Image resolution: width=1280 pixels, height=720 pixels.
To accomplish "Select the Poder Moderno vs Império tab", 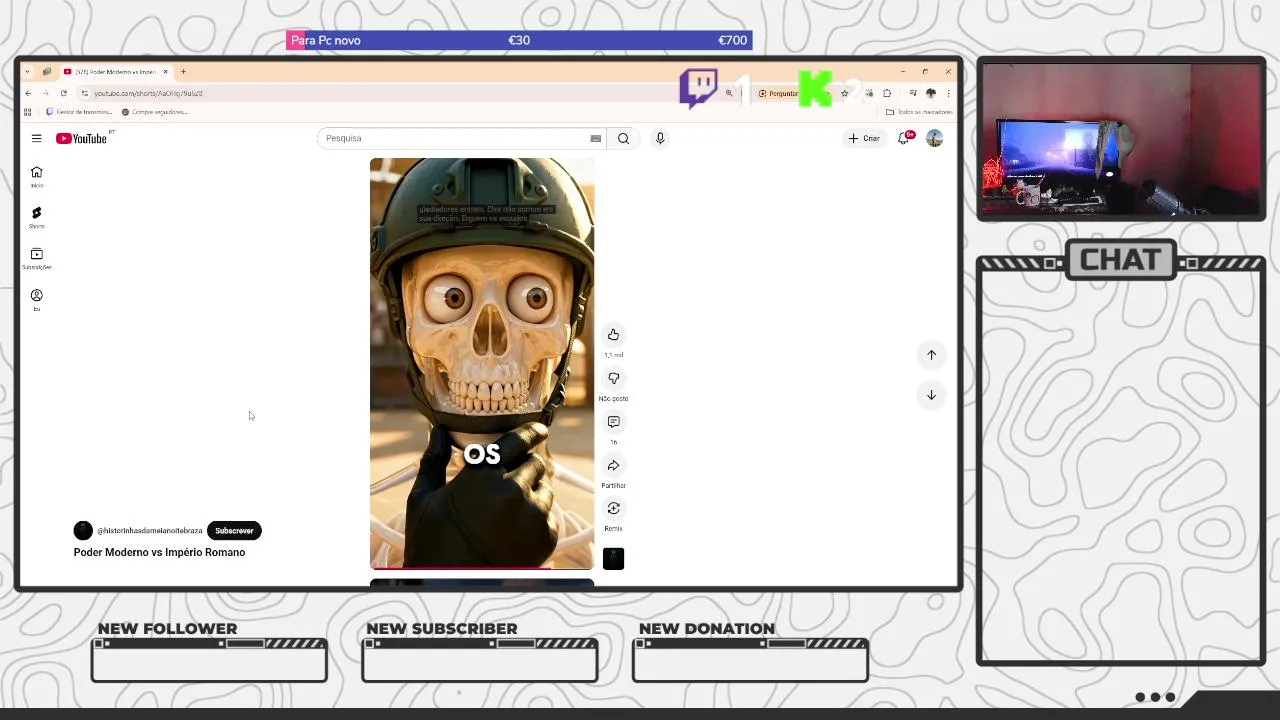I will pos(115,72).
